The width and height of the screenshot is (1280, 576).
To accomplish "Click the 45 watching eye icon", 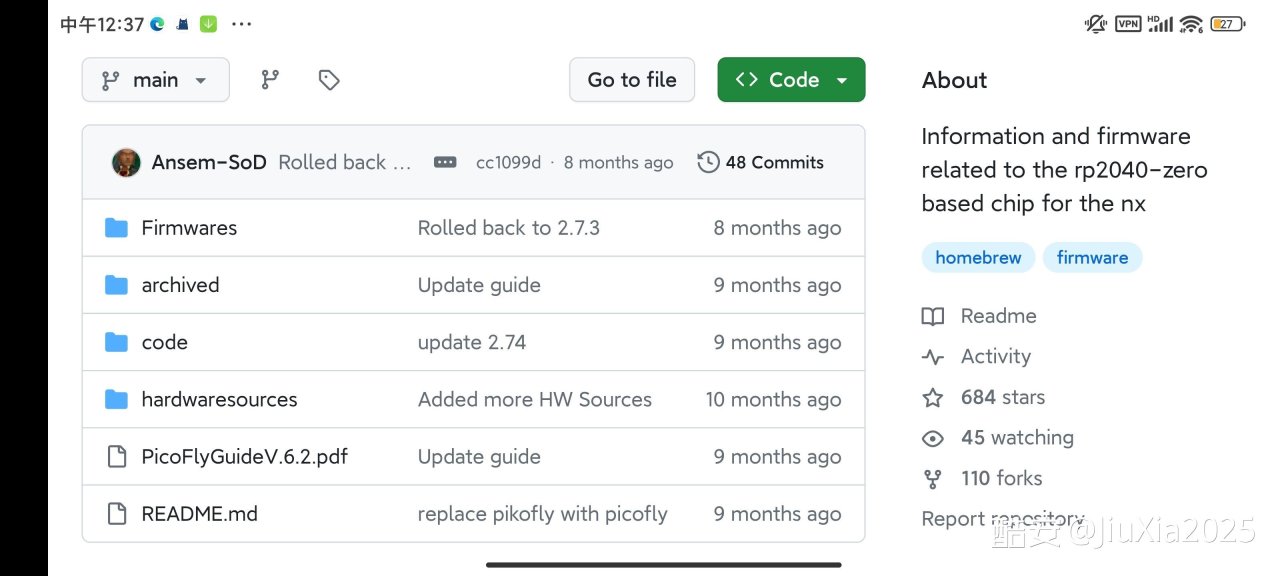I will [933, 438].
